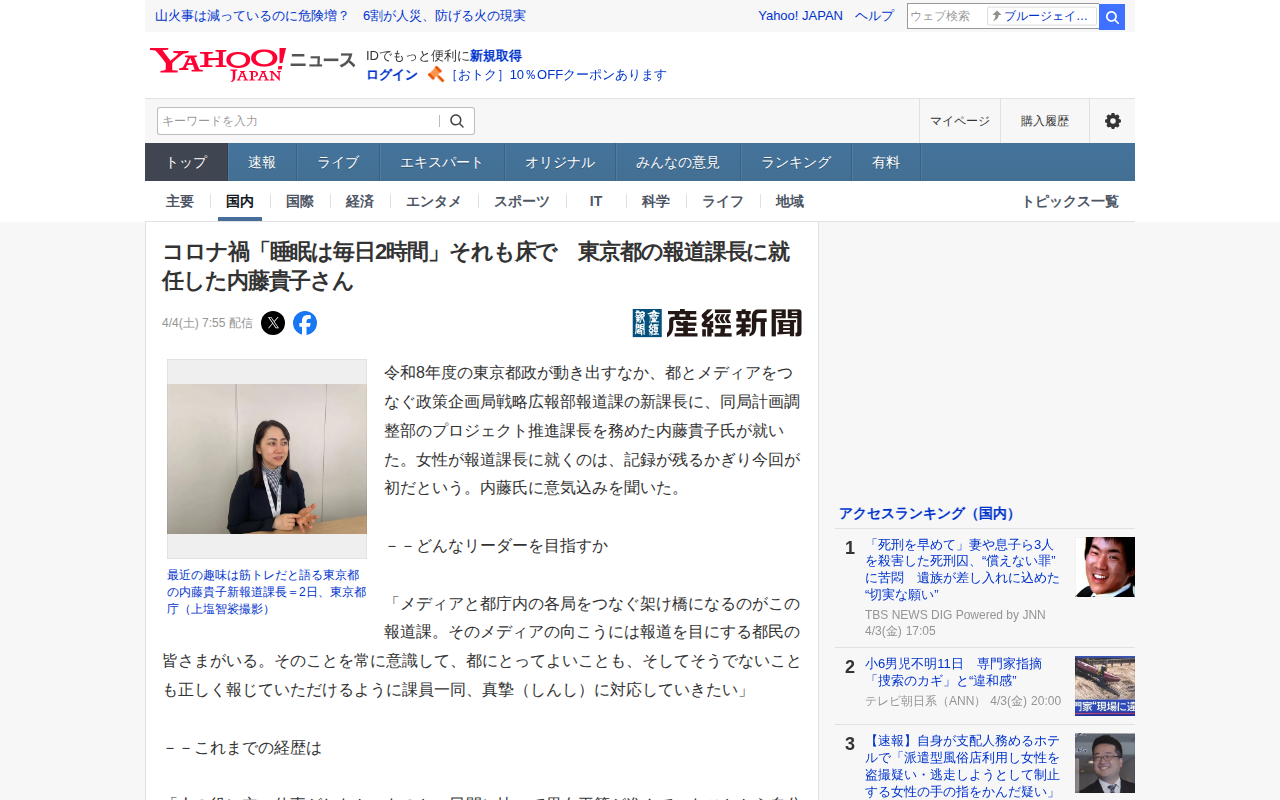Click into the ウェブ検索 input field
Screen dimensions: 1280x800
point(946,17)
